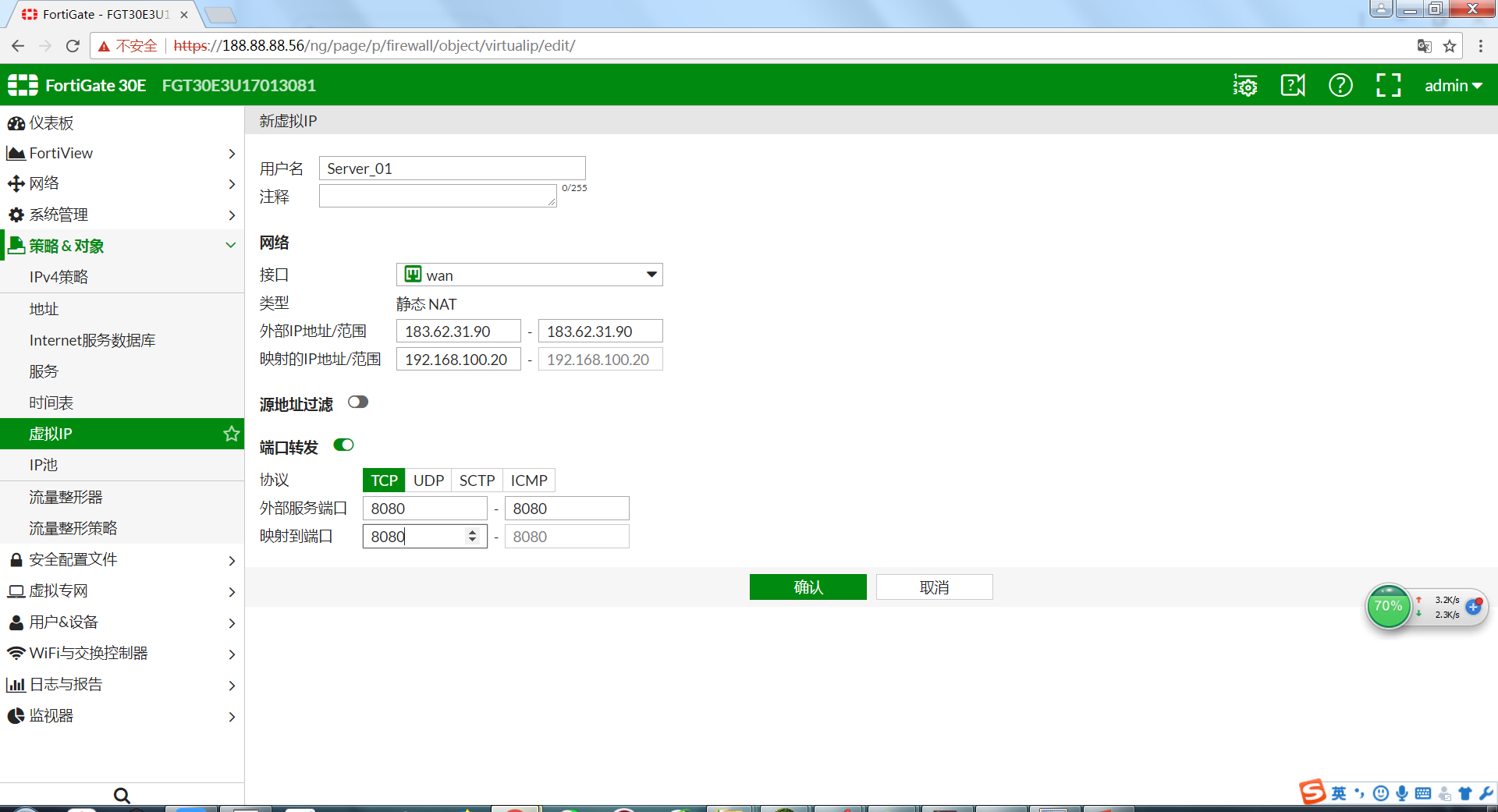
Task: Click the 不安全 security warning icon
Action: click(104, 47)
